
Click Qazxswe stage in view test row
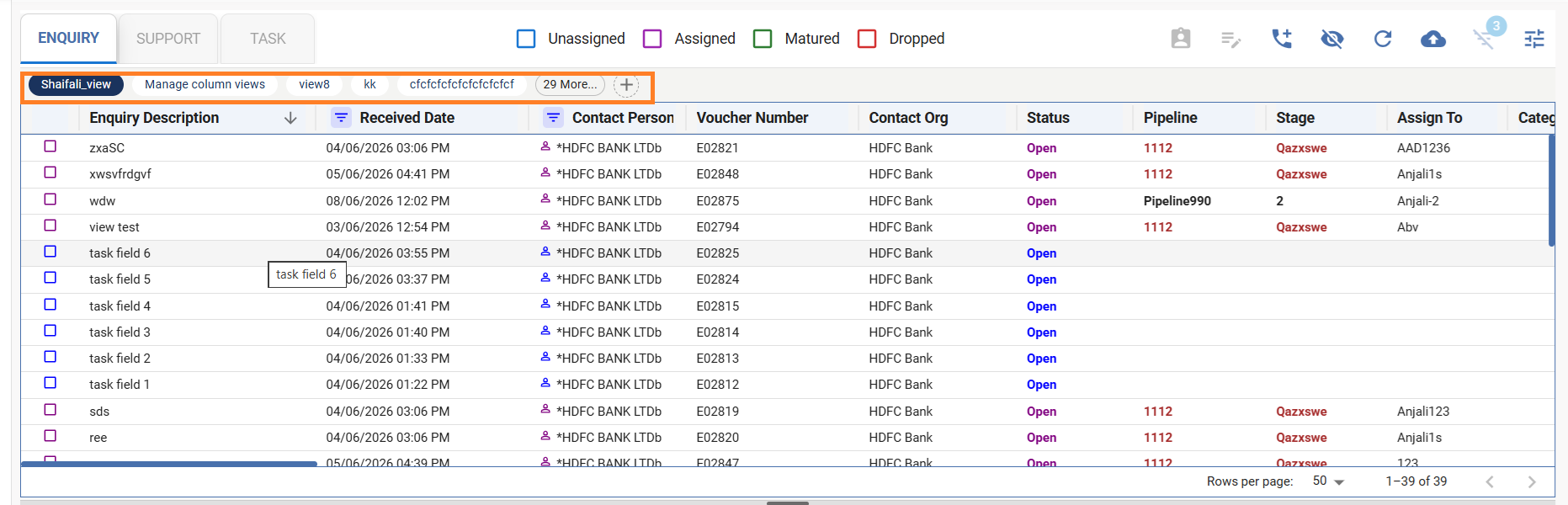(x=1301, y=227)
